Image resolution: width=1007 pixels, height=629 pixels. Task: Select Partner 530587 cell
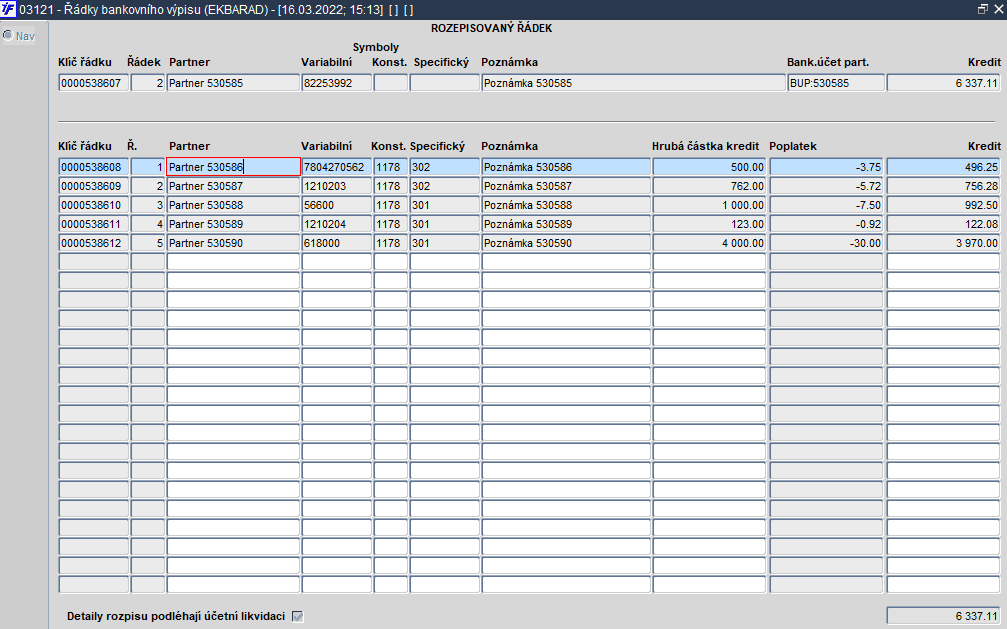pyautogui.click(x=233, y=186)
